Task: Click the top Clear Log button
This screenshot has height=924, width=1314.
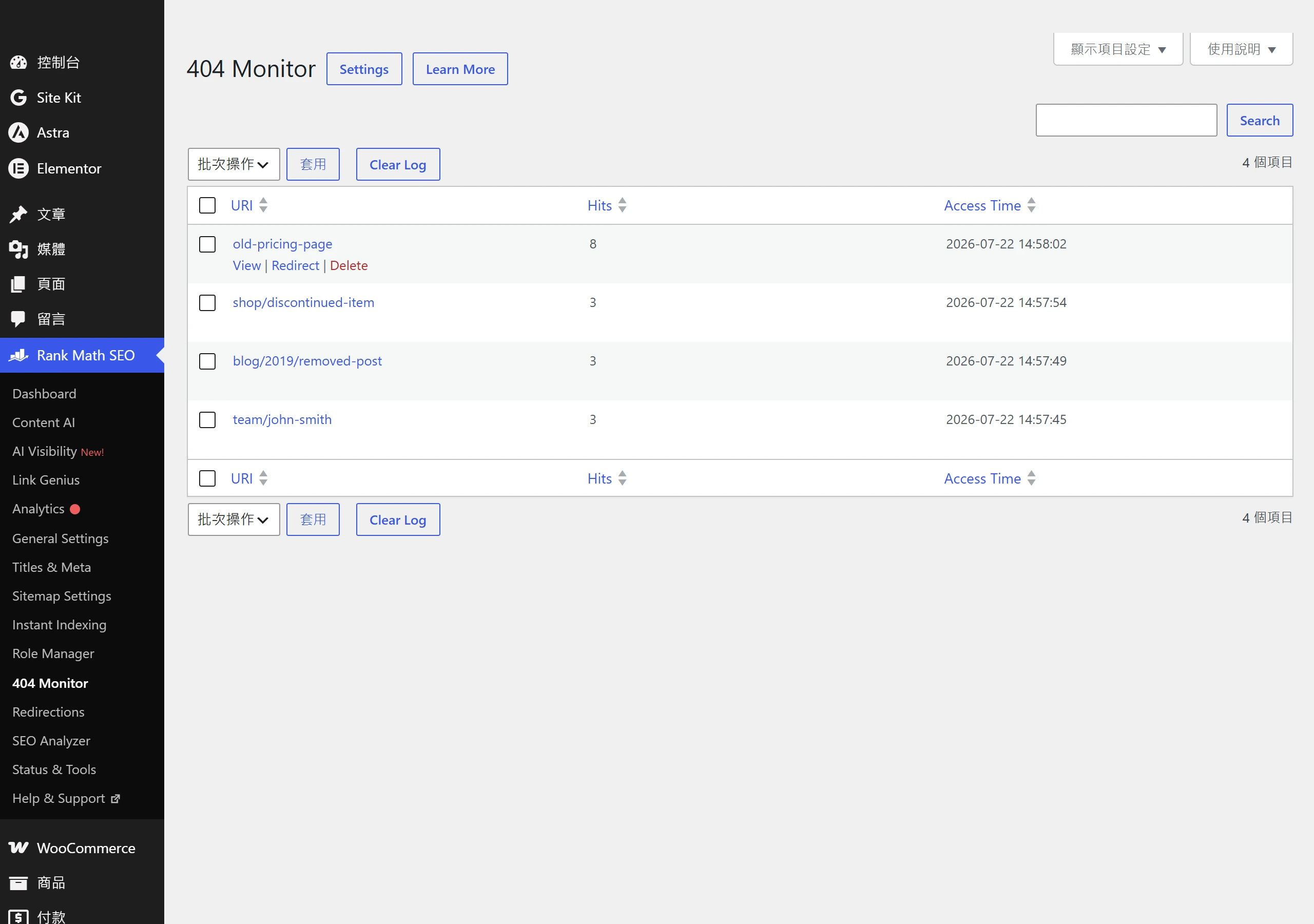Action: click(x=398, y=164)
